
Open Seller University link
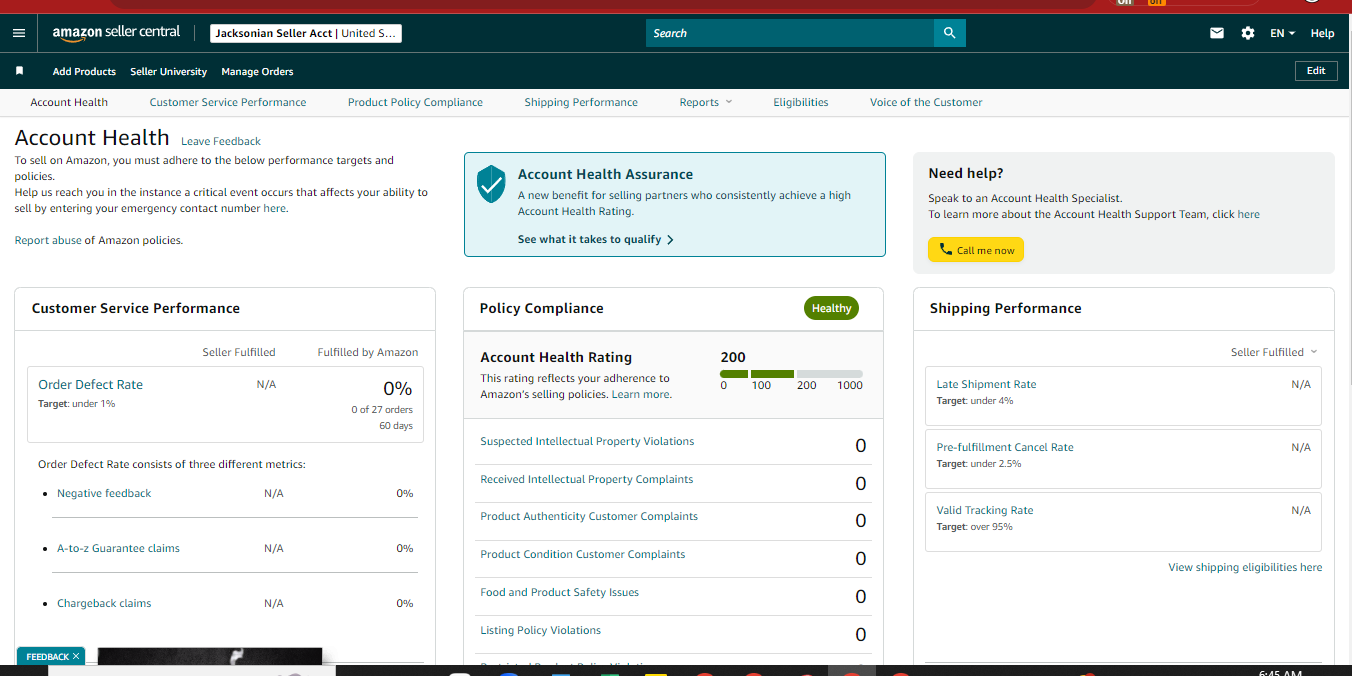[169, 72]
